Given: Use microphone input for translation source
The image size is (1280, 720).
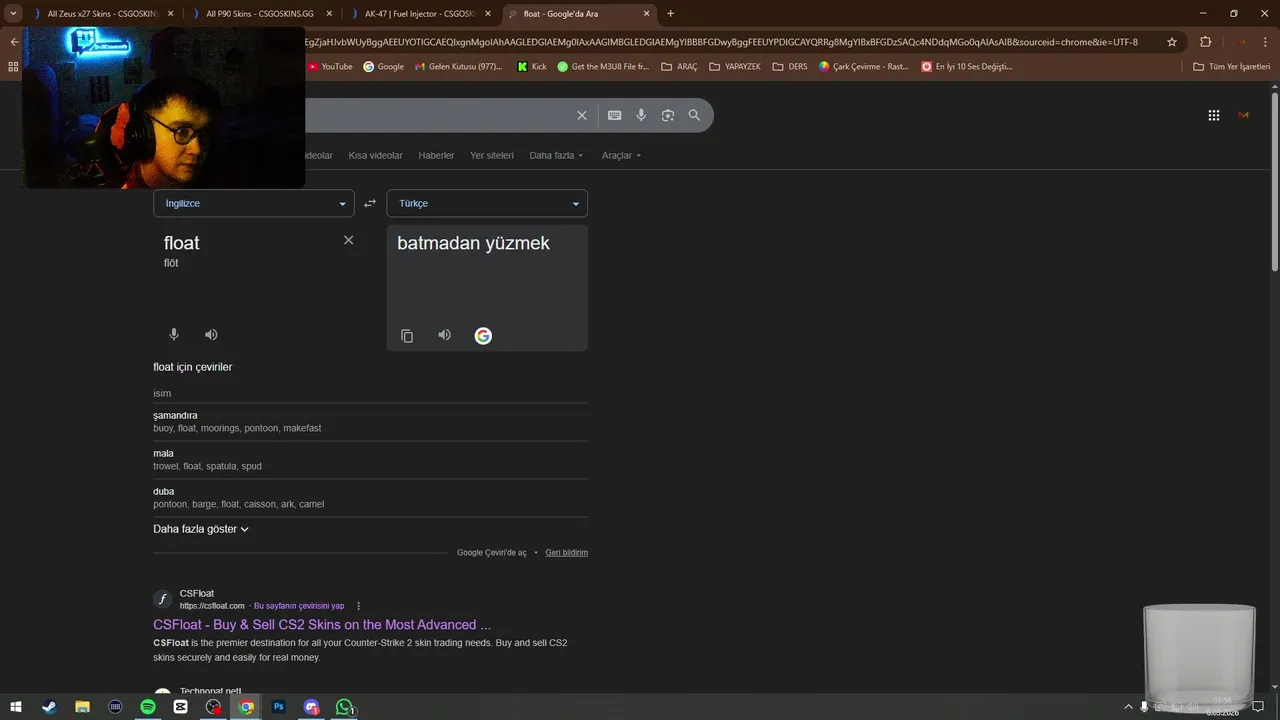Looking at the screenshot, I should click(x=174, y=335).
